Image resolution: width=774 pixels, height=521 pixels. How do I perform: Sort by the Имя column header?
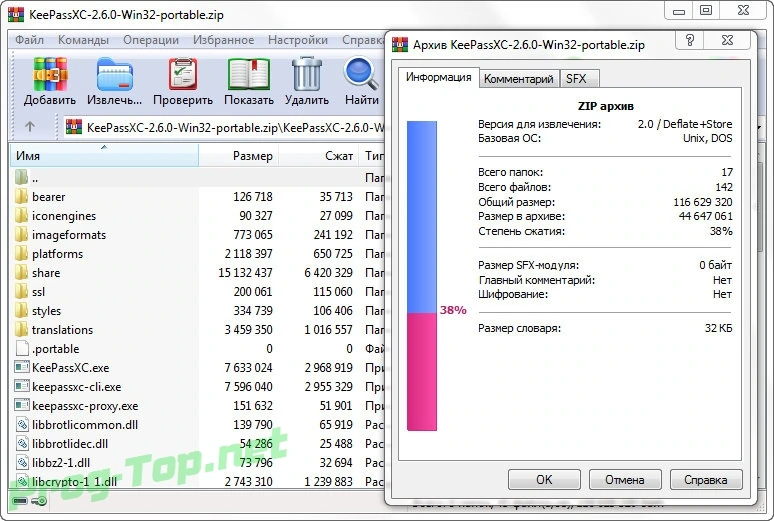point(105,156)
